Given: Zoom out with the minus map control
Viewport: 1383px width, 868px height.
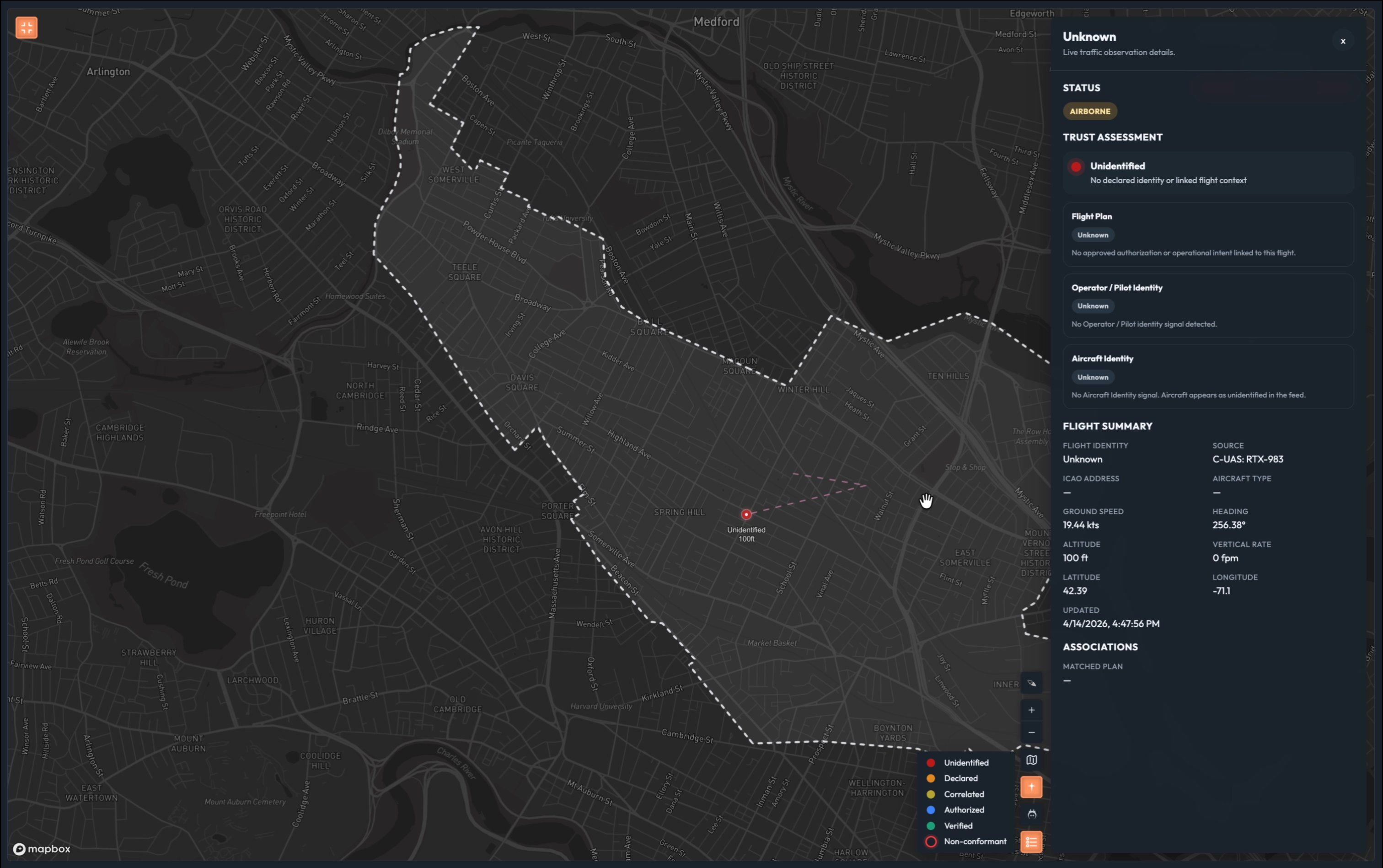Looking at the screenshot, I should click(x=1031, y=733).
